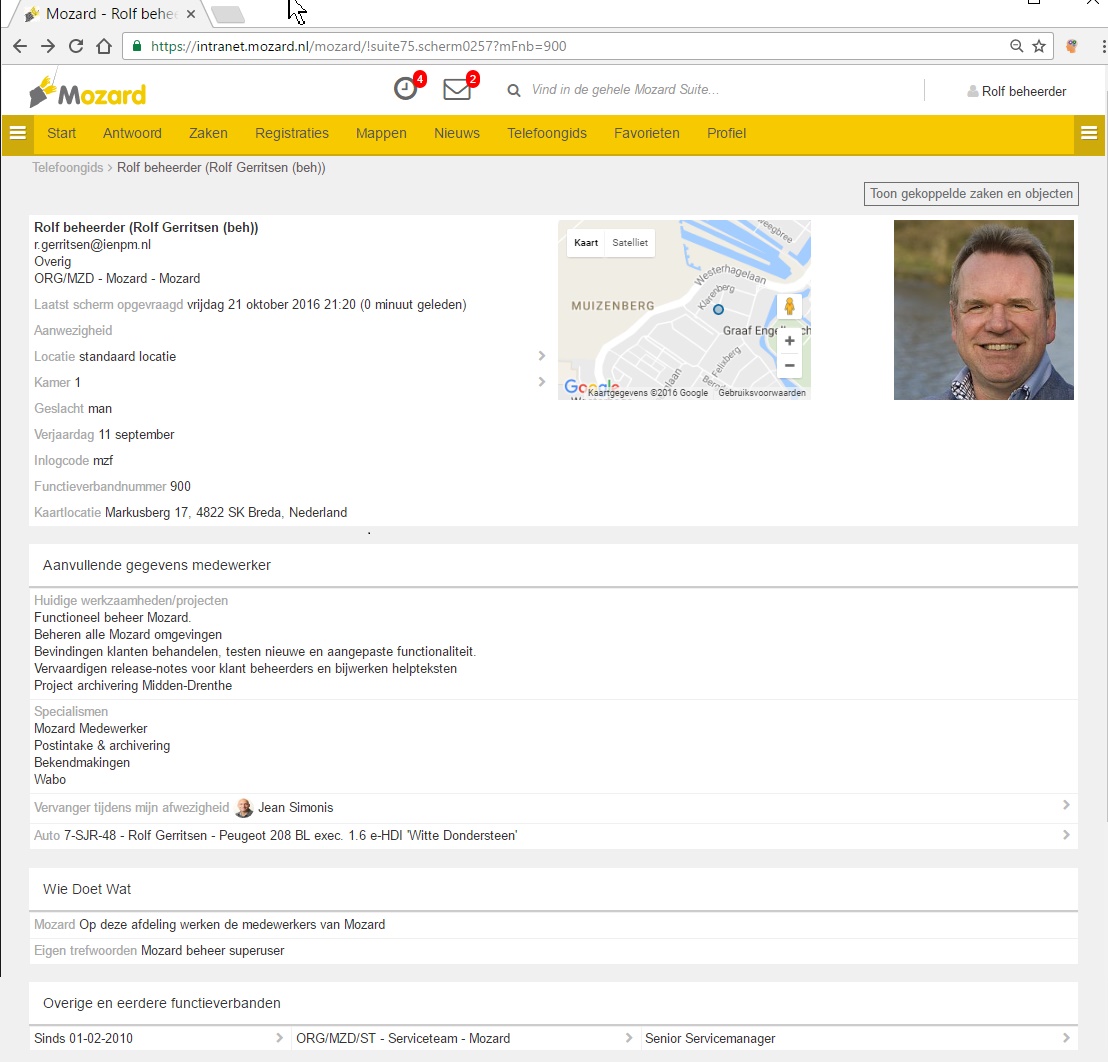Screen dimensions: 1108x1062
Task: Expand the Auto 7-SJR-48 row chevron
Action: pos(1066,835)
